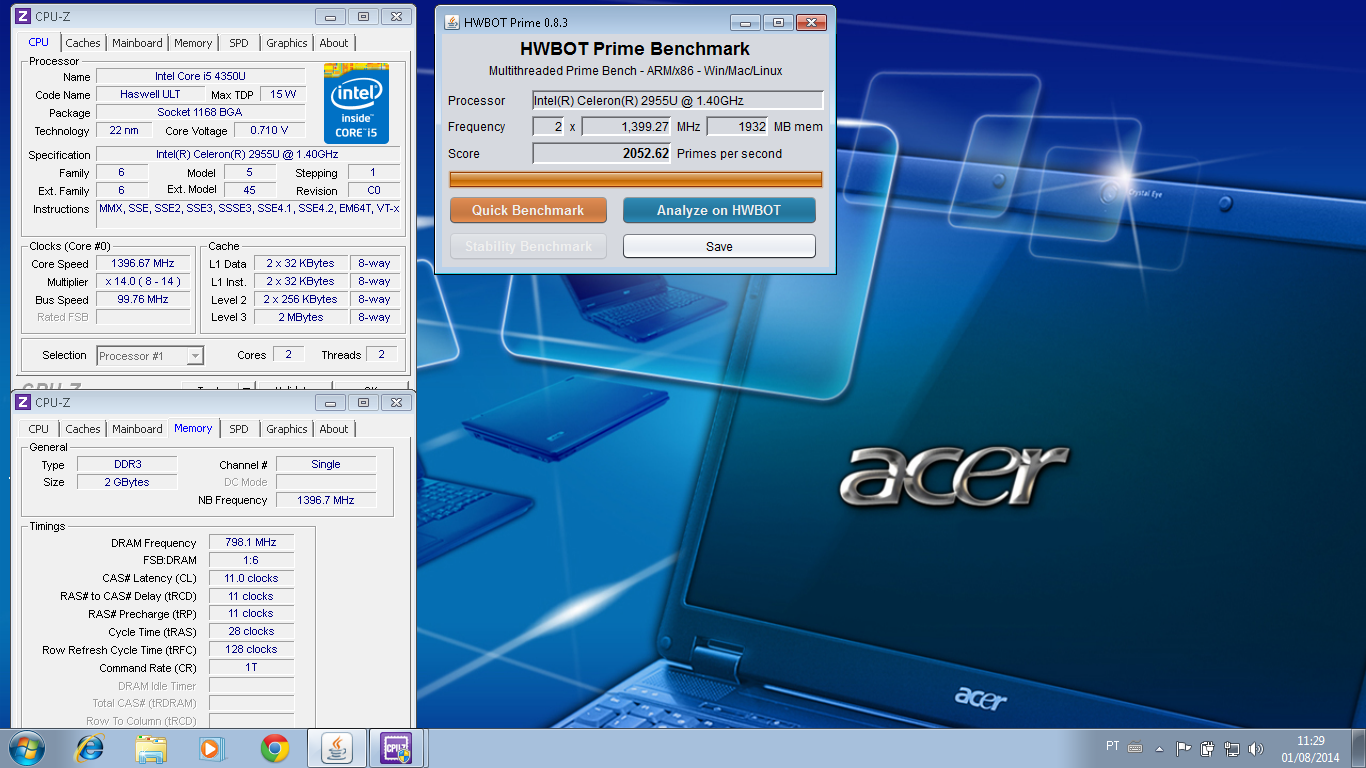Click the NB Frequency value 1396.7 MHz
This screenshot has height=768, width=1366.
[326, 500]
